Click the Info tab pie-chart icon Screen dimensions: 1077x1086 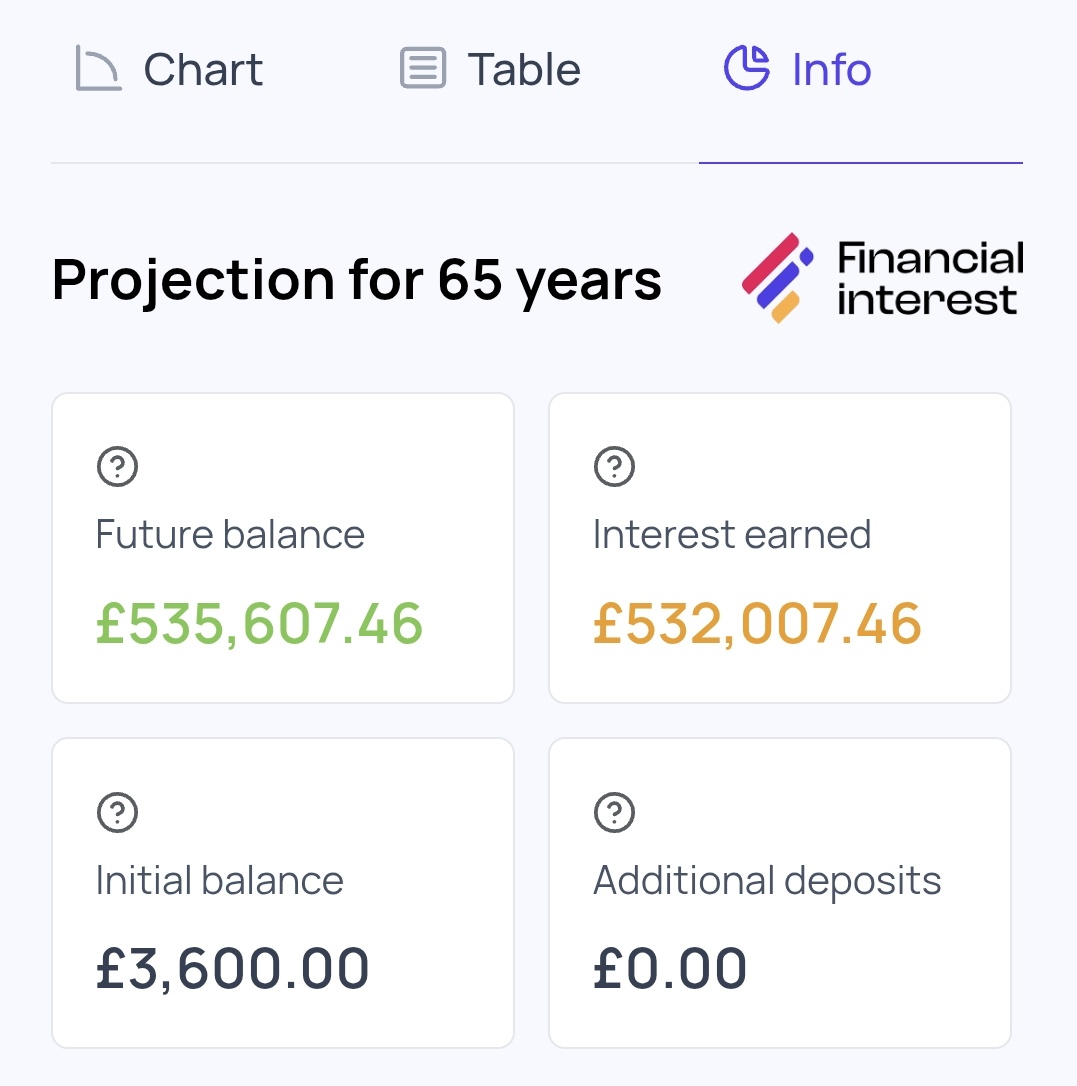(747, 68)
